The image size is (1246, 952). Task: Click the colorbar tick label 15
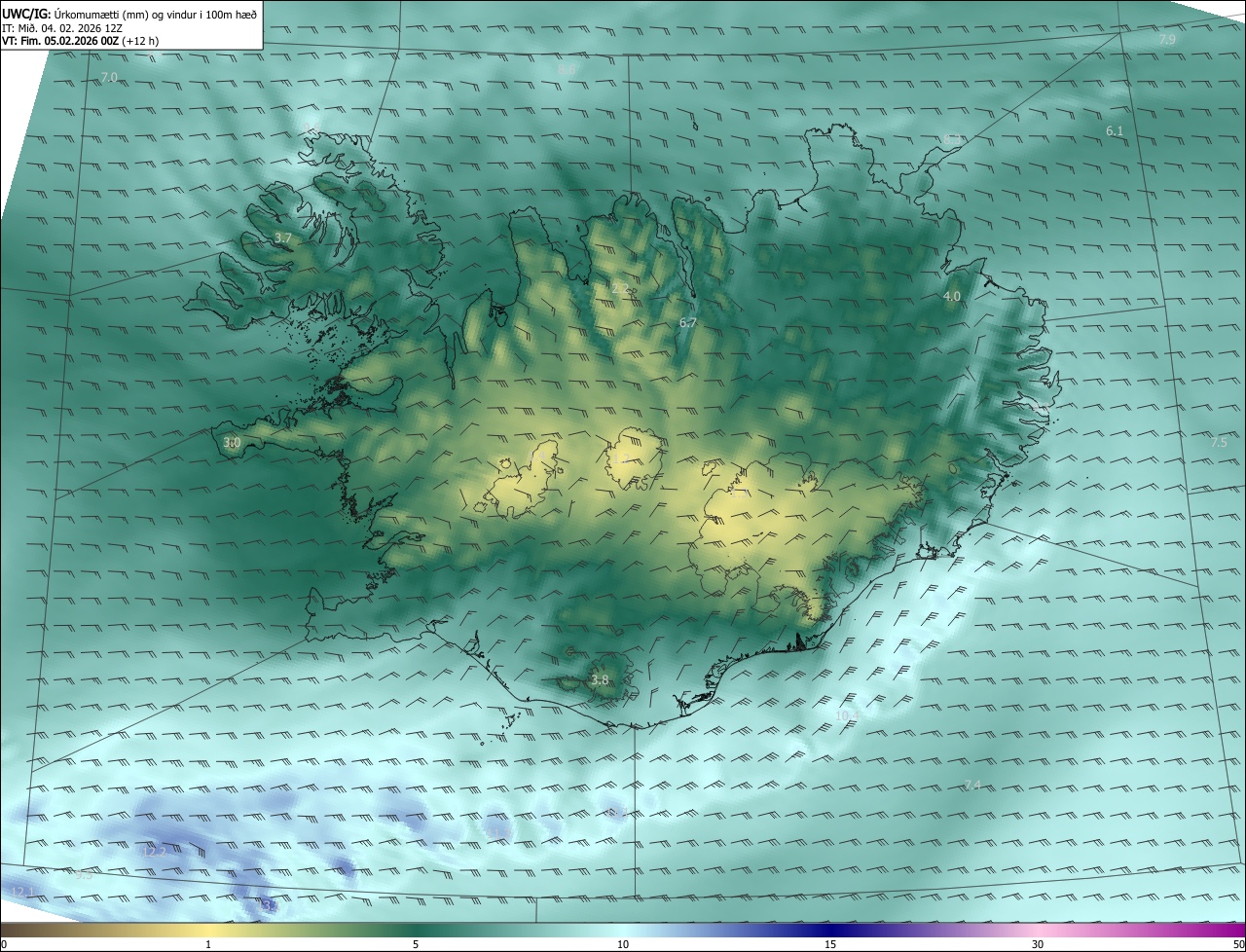tap(830, 944)
